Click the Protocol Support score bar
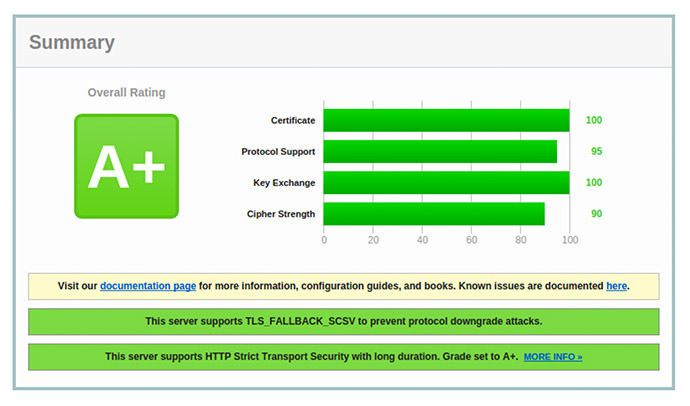Viewport: 690px width, 406px height. [440, 151]
